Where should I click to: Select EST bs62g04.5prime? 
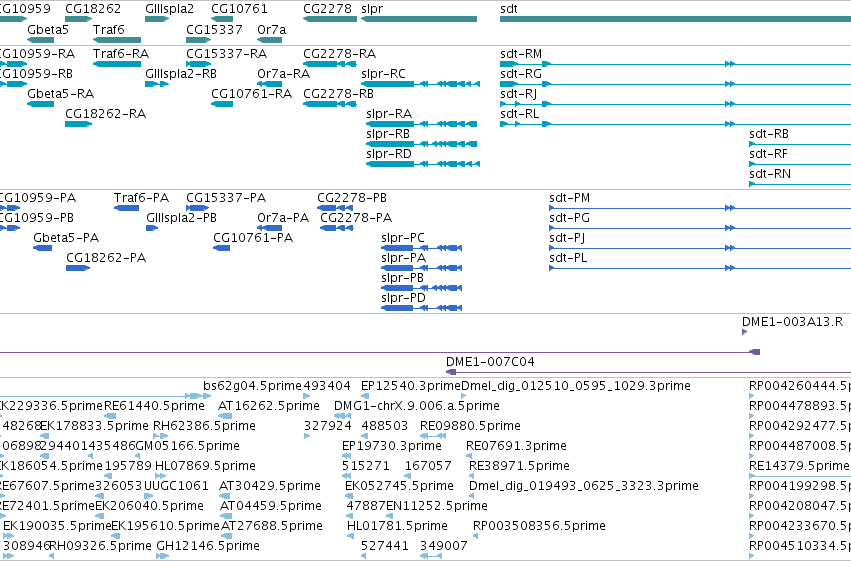(x=252, y=386)
